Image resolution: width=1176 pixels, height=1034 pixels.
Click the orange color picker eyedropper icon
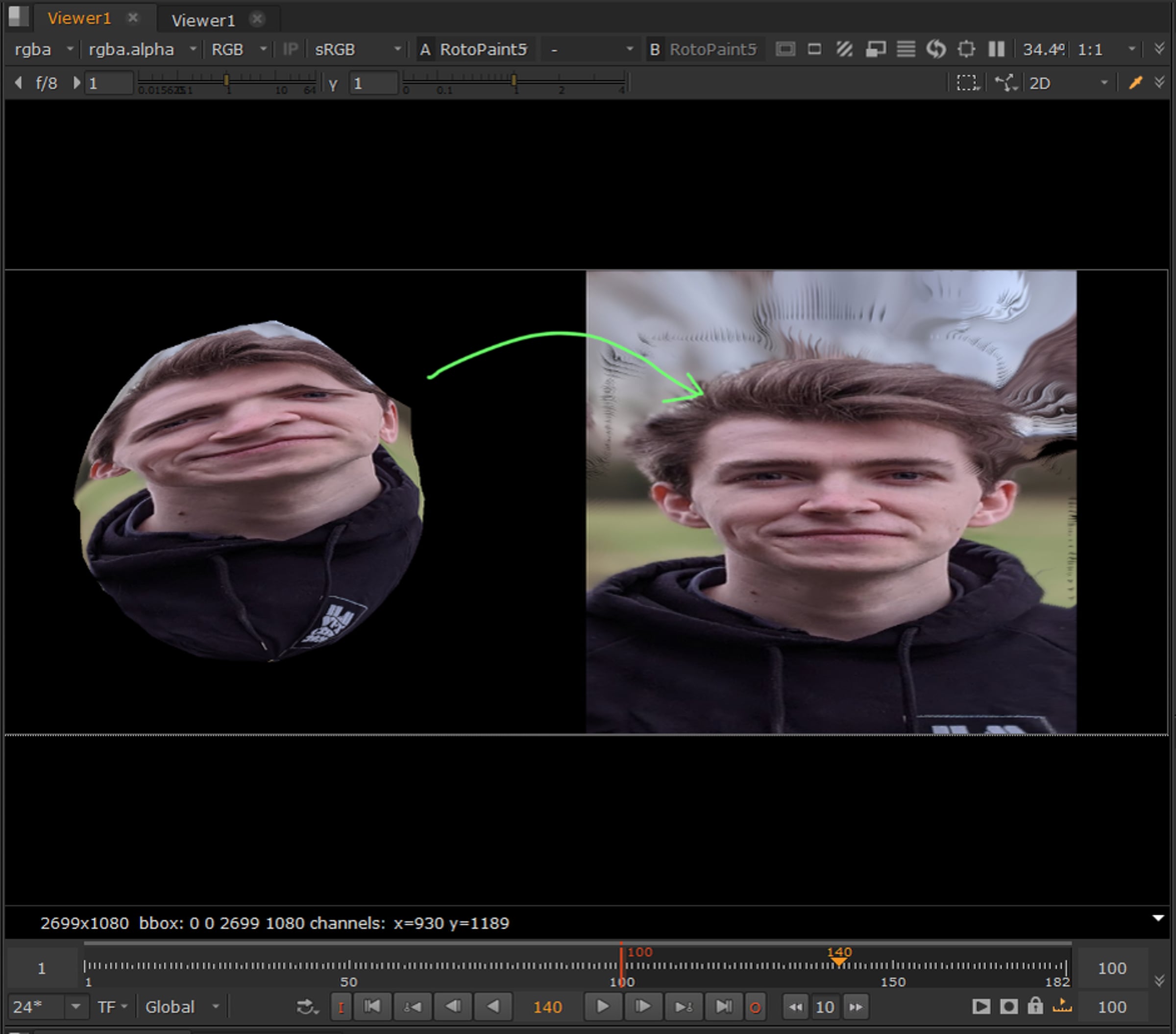1135,83
